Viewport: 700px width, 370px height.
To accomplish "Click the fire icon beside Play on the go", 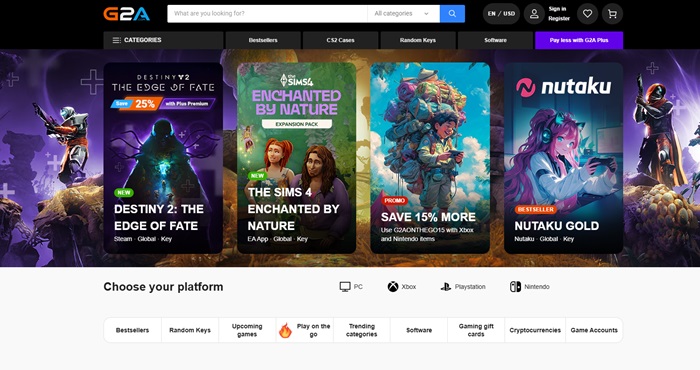I will coord(285,330).
